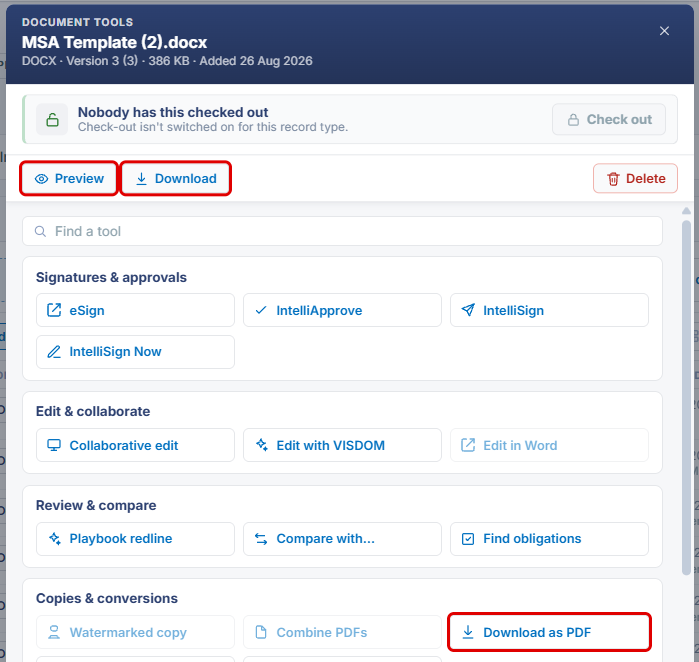
Task: Click the Copies & conversions heading
Action: pos(107,598)
